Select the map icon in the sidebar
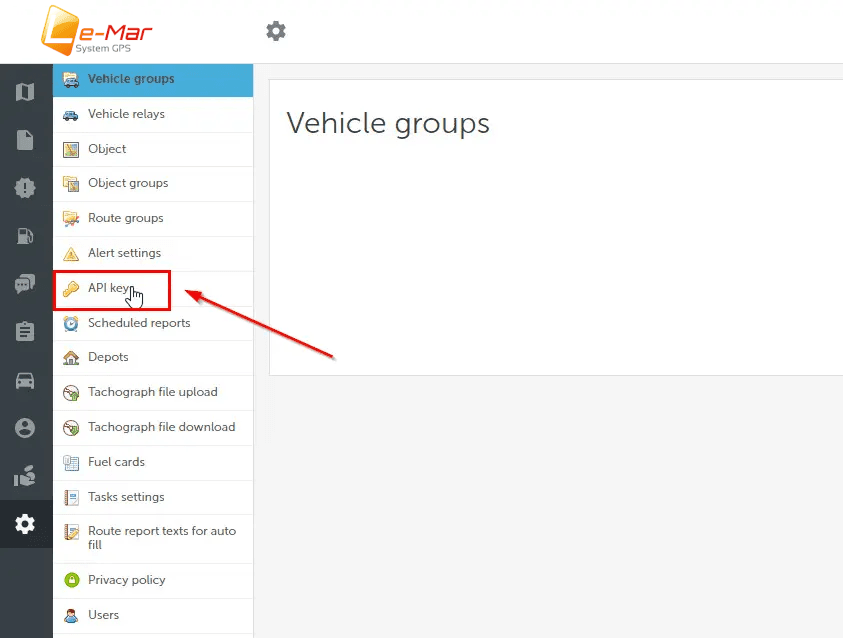The image size is (843, 638). coord(25,91)
